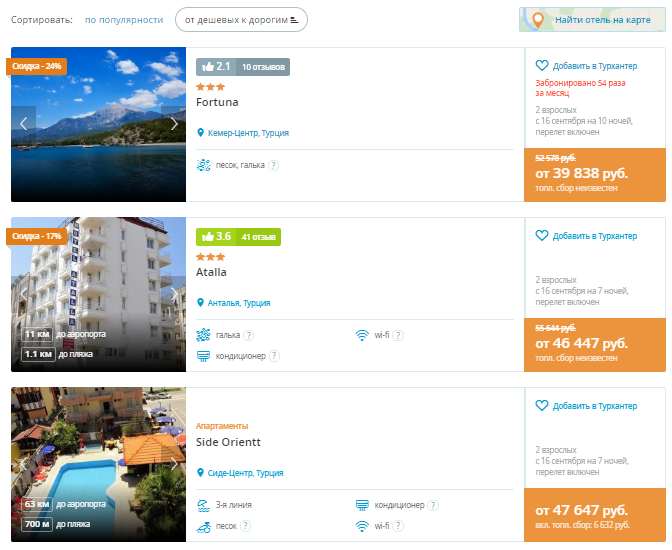The height and width of the screenshot is (550, 672).
Task: Open Анталья, Турция location link
Action: pos(239,303)
